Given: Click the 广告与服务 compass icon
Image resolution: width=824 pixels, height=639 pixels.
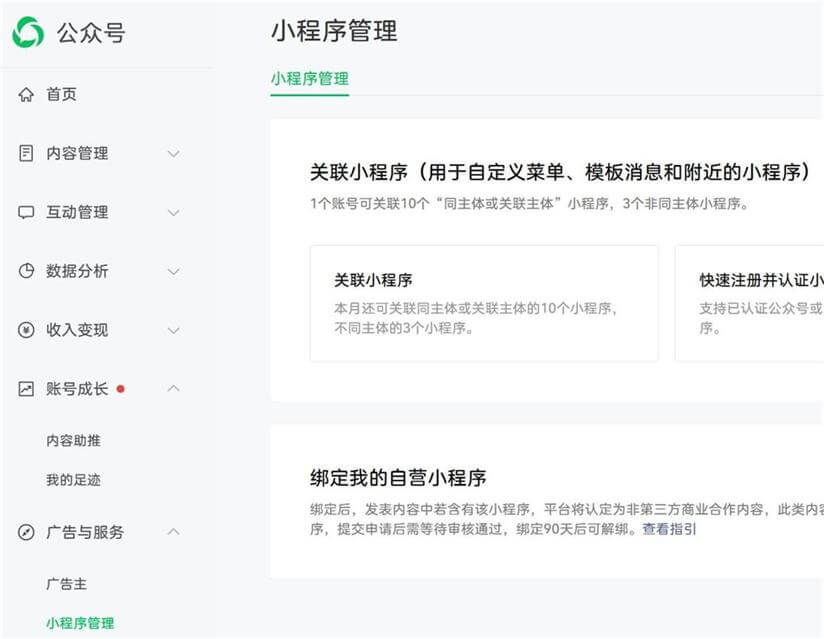Looking at the screenshot, I should coord(26,532).
